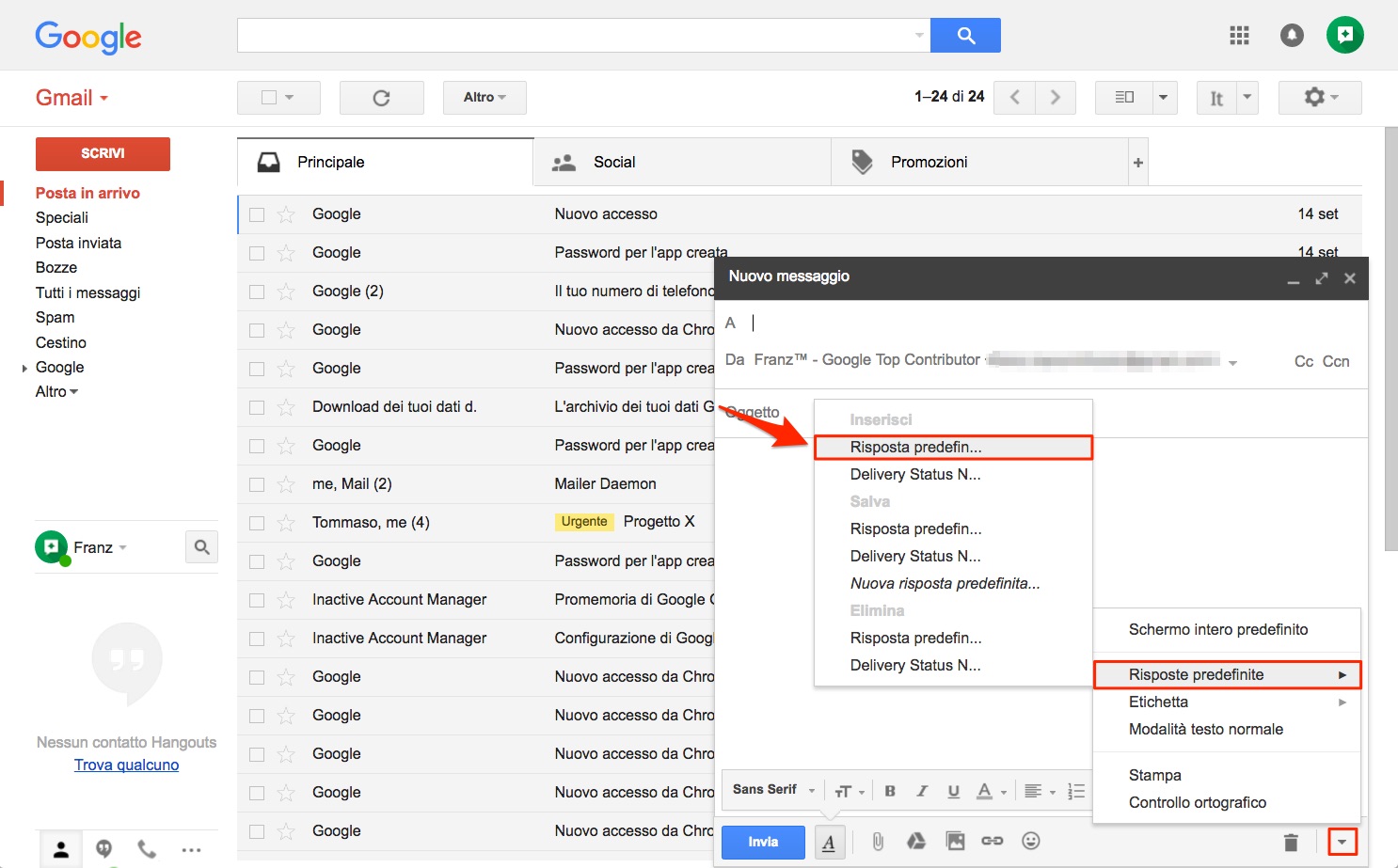Add a new inbox tab with plus
The image size is (1398, 868).
tap(1137, 163)
